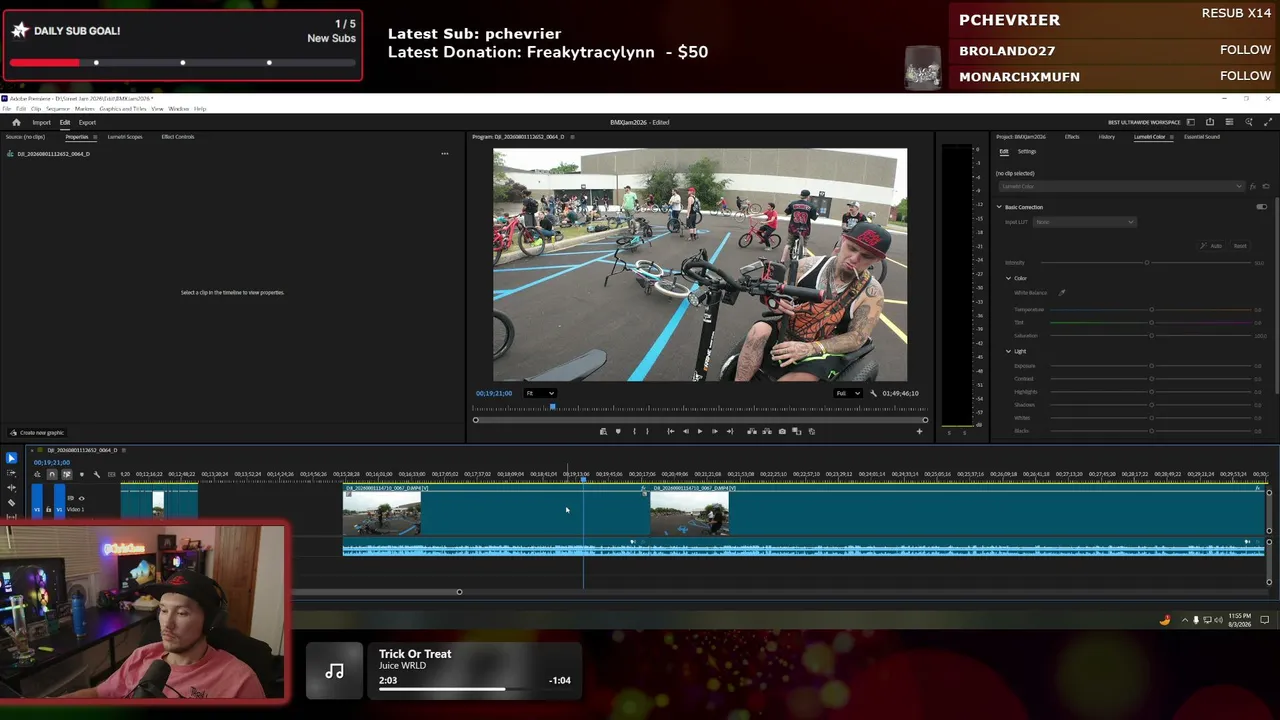This screenshot has height=720, width=1280.
Task: Click the Program Monitor playhead marker
Action: 552,407
